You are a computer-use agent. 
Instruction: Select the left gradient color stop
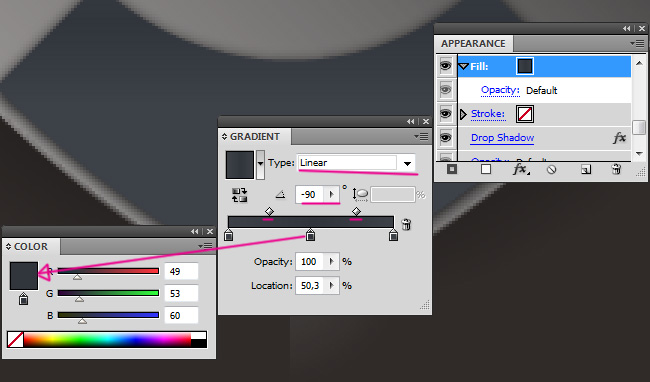point(228,235)
